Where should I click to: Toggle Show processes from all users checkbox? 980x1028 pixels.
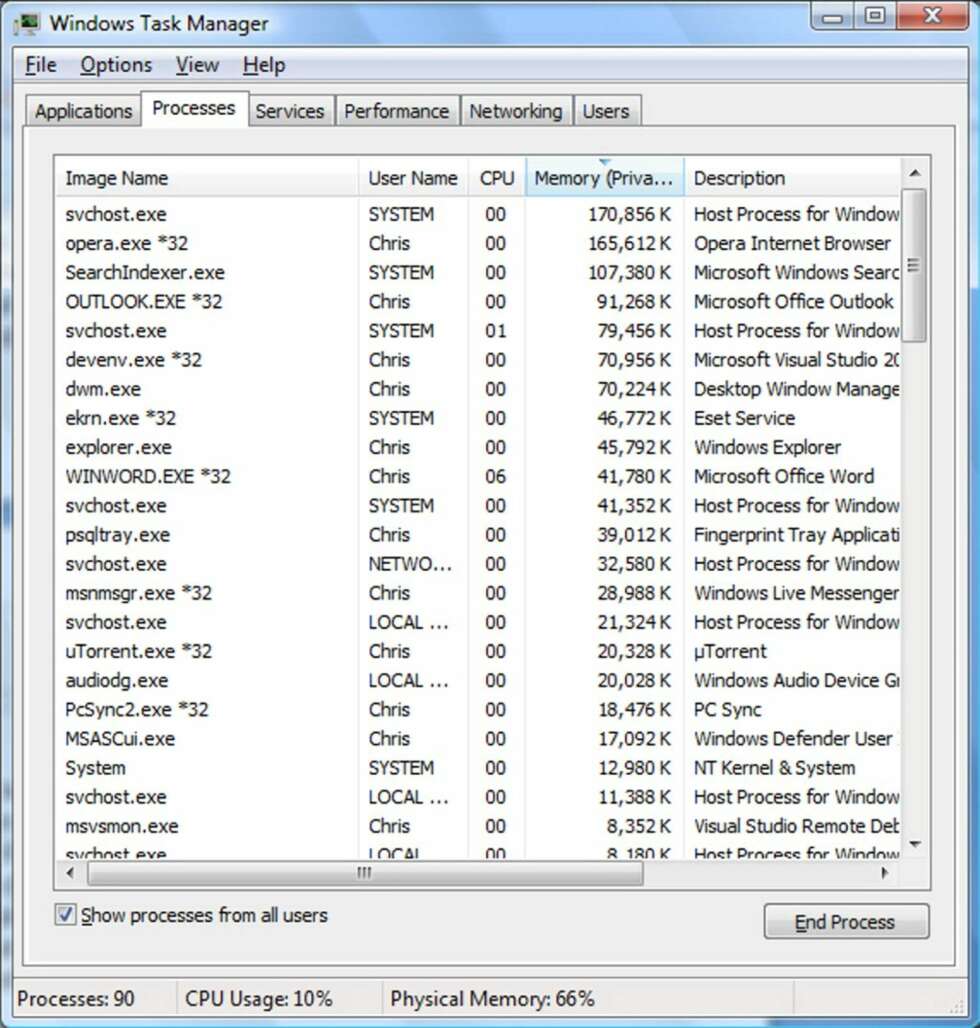[x=65, y=914]
